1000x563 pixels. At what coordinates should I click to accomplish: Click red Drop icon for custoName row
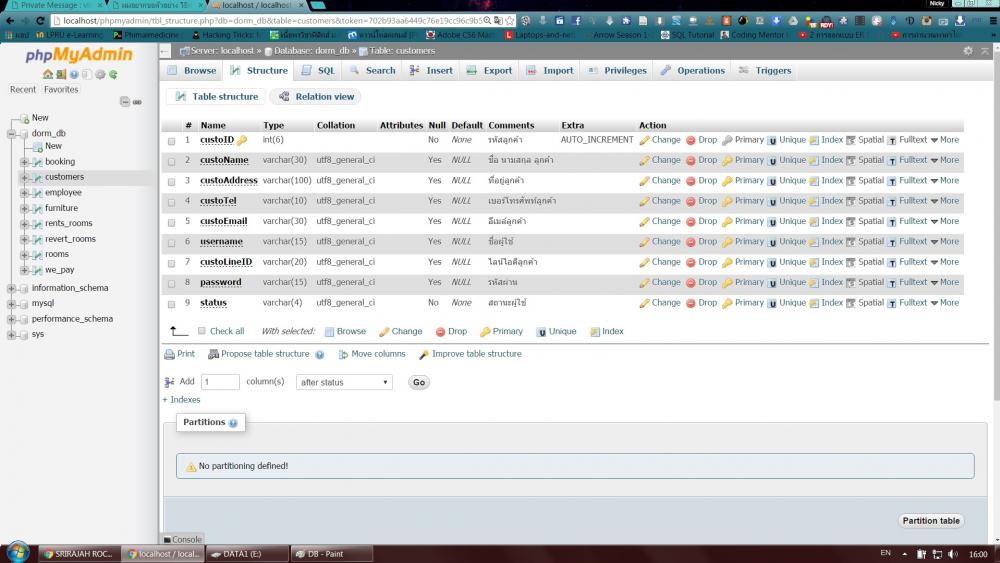691,161
